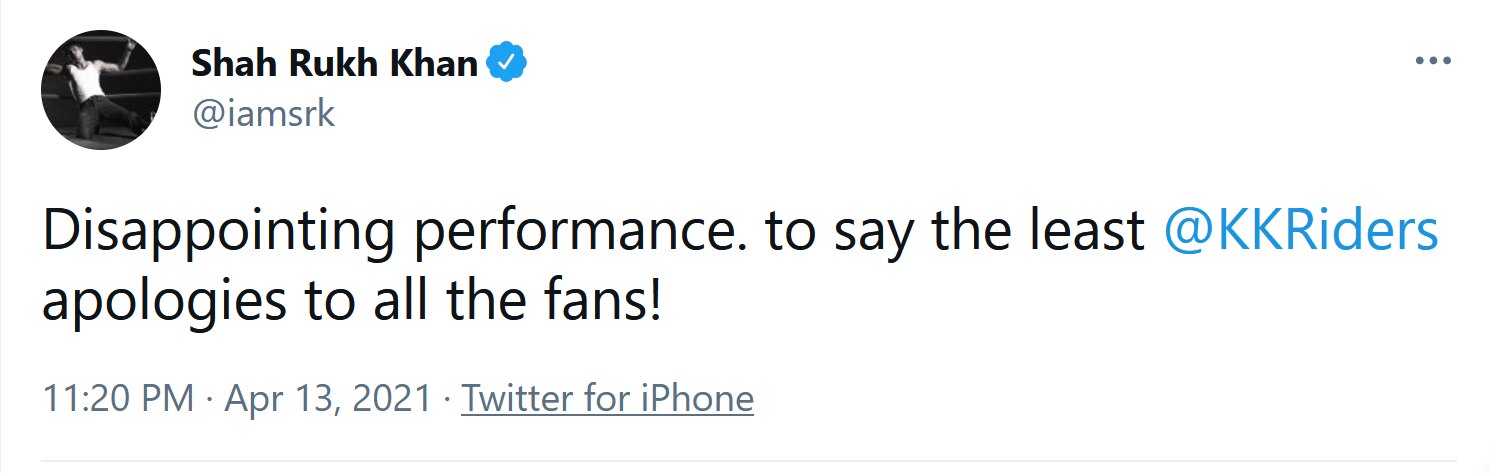Click the blue verified checkmark badge
The width and height of the screenshot is (1489, 473).
(x=507, y=64)
